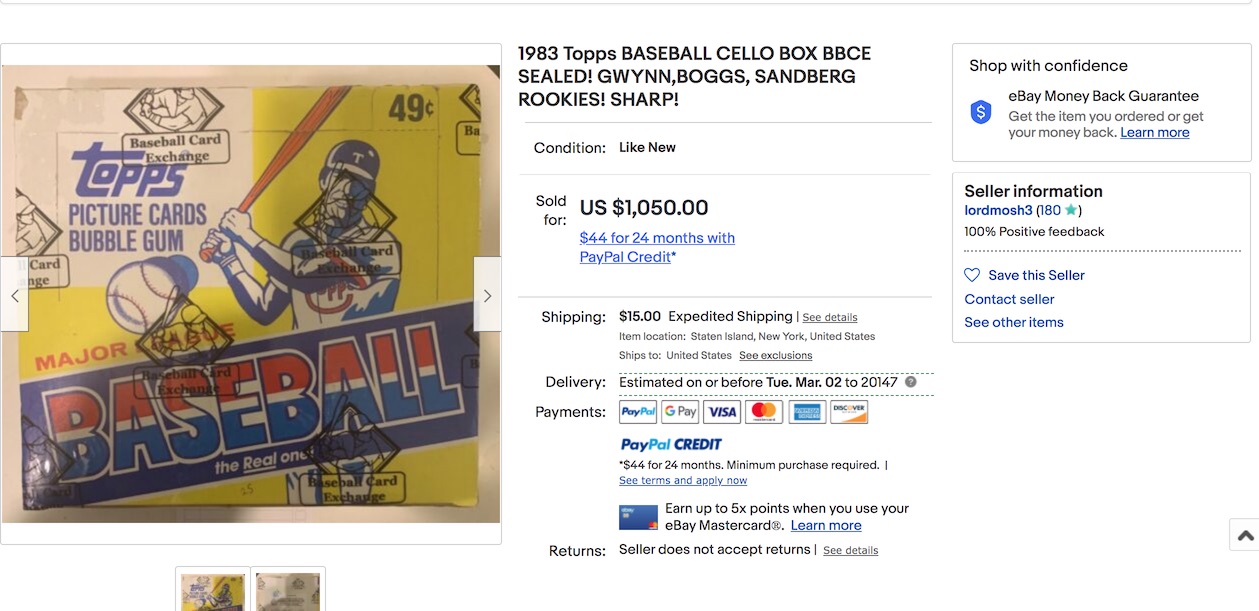1259x611 pixels.
Task: Click the Visa card icon
Action: pos(722,411)
